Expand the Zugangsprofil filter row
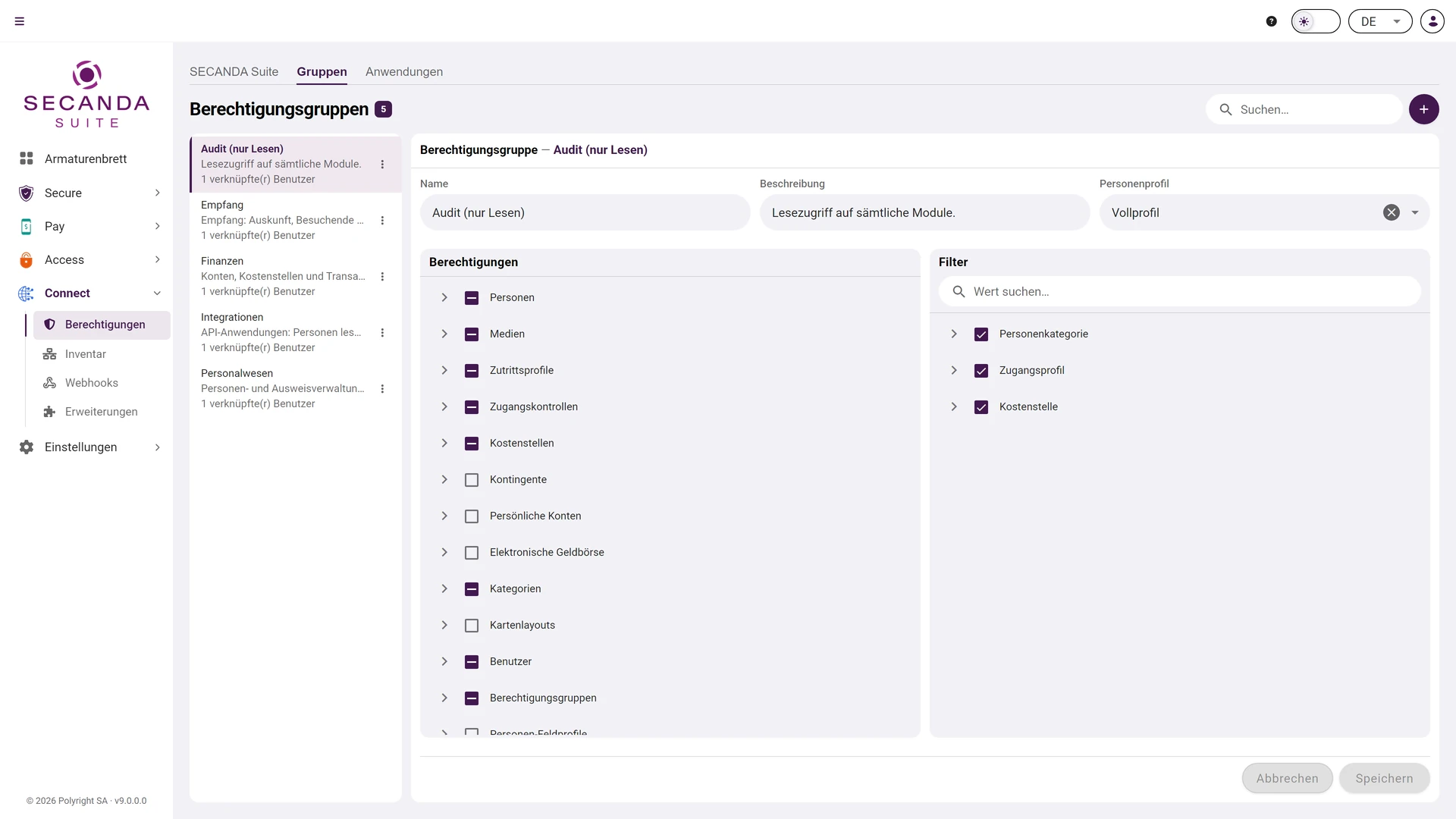This screenshot has width=1456, height=819. (954, 370)
